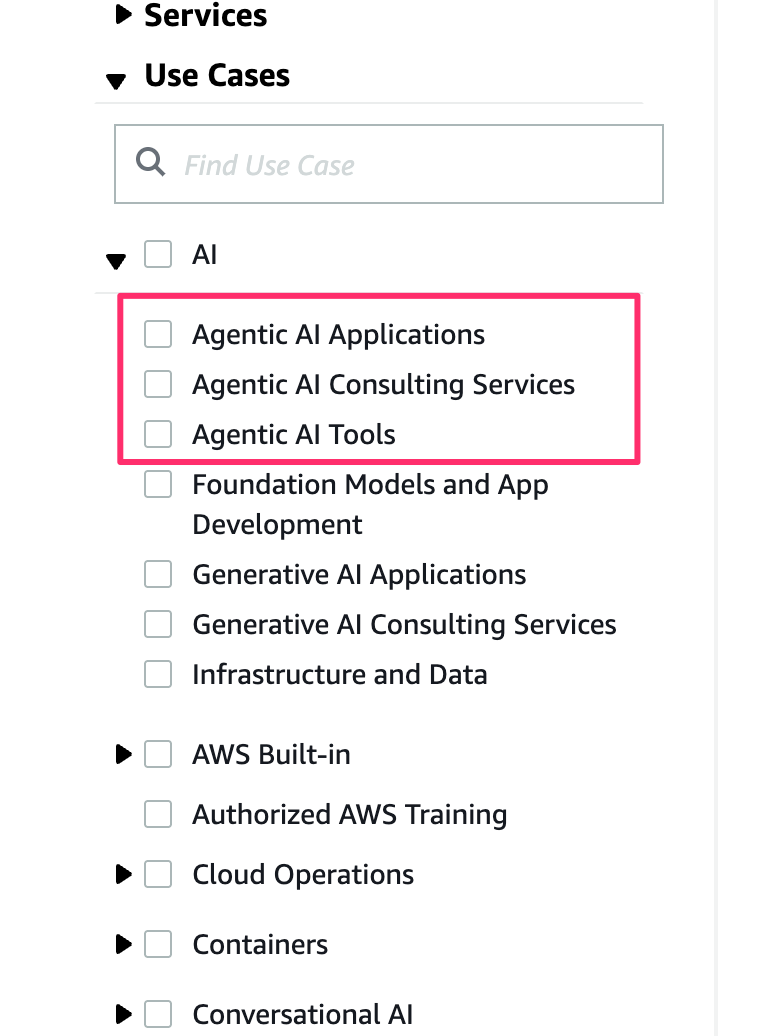Expand the AWS Built-in category
The height and width of the screenshot is (1036, 766).
click(123, 755)
